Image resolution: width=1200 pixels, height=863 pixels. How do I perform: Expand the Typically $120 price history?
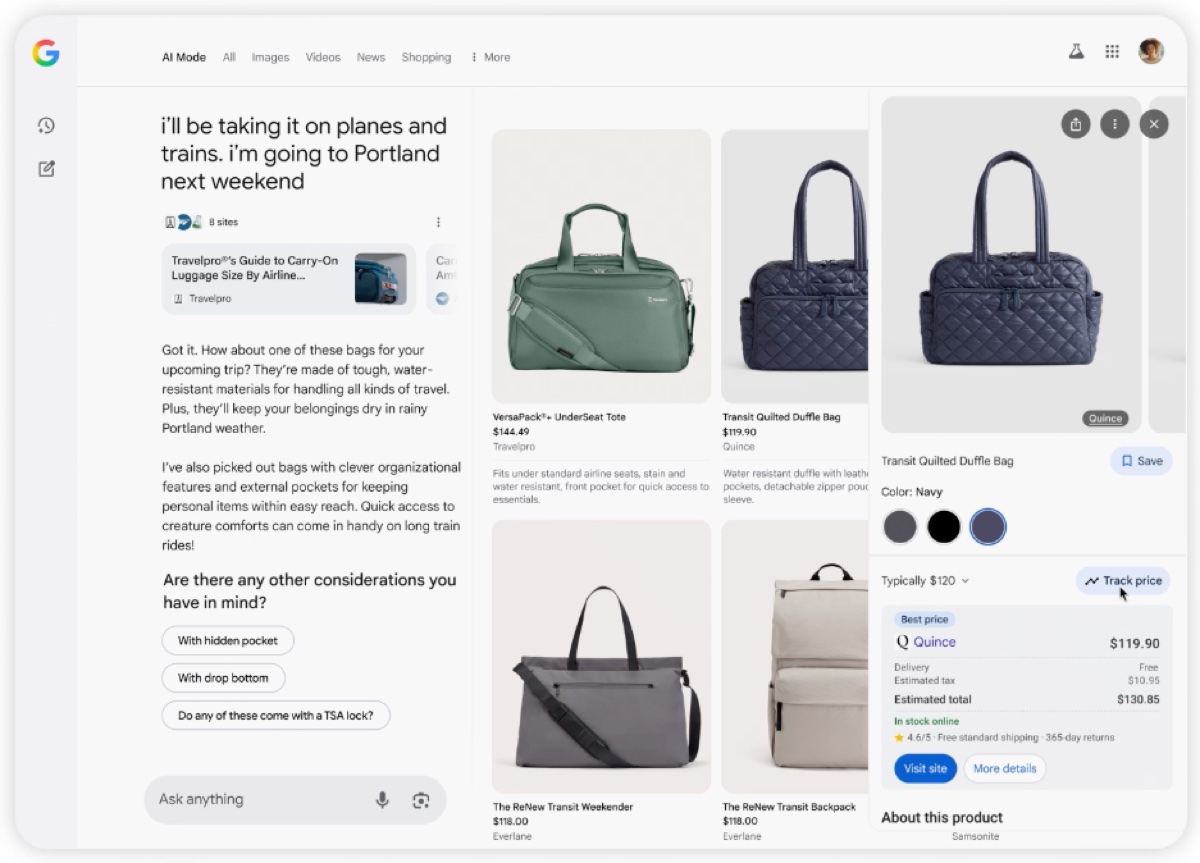925,580
